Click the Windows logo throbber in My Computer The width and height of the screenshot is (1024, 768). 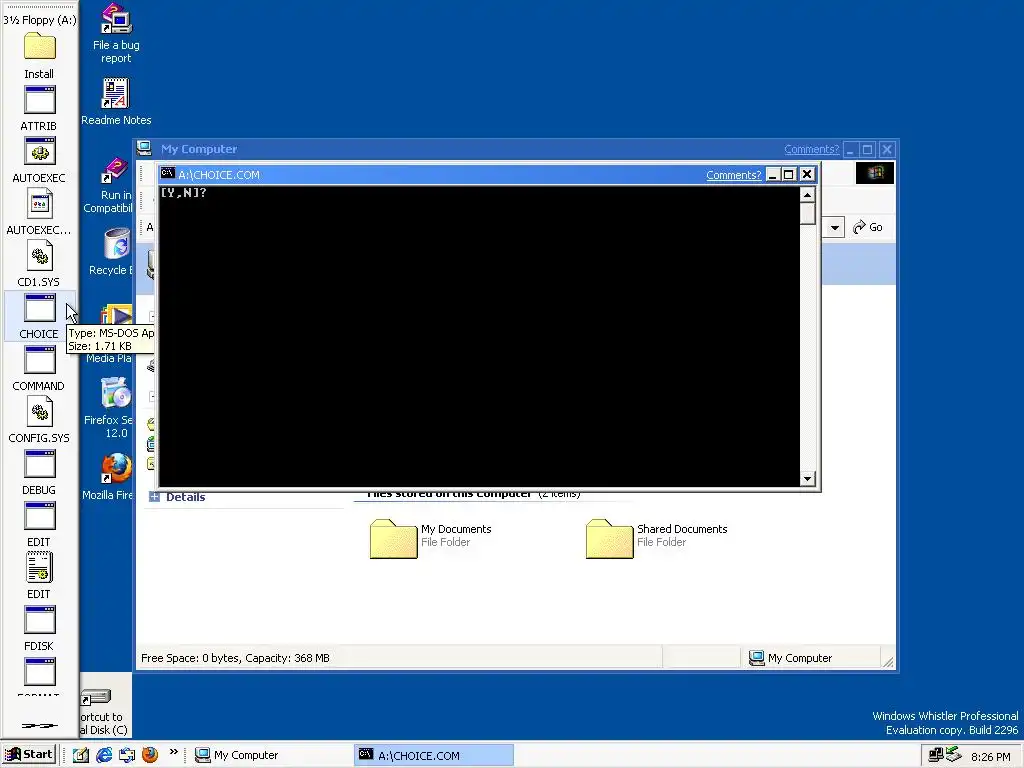875,172
